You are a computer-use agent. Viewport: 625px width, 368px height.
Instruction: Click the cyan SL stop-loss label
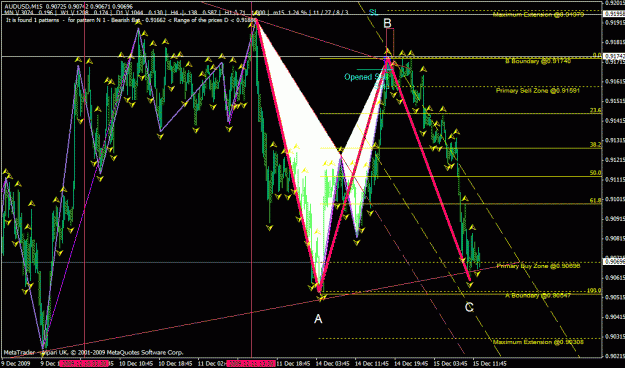click(x=373, y=12)
